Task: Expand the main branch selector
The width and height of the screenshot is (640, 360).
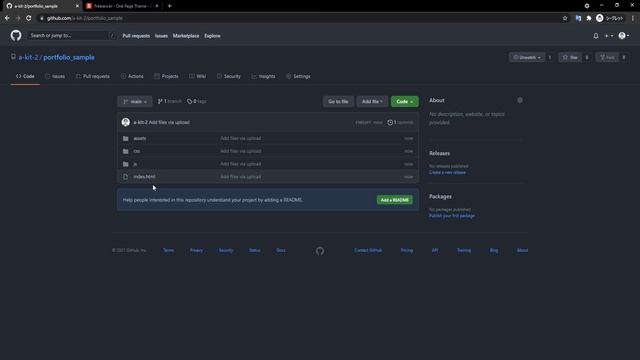Action: (x=135, y=102)
